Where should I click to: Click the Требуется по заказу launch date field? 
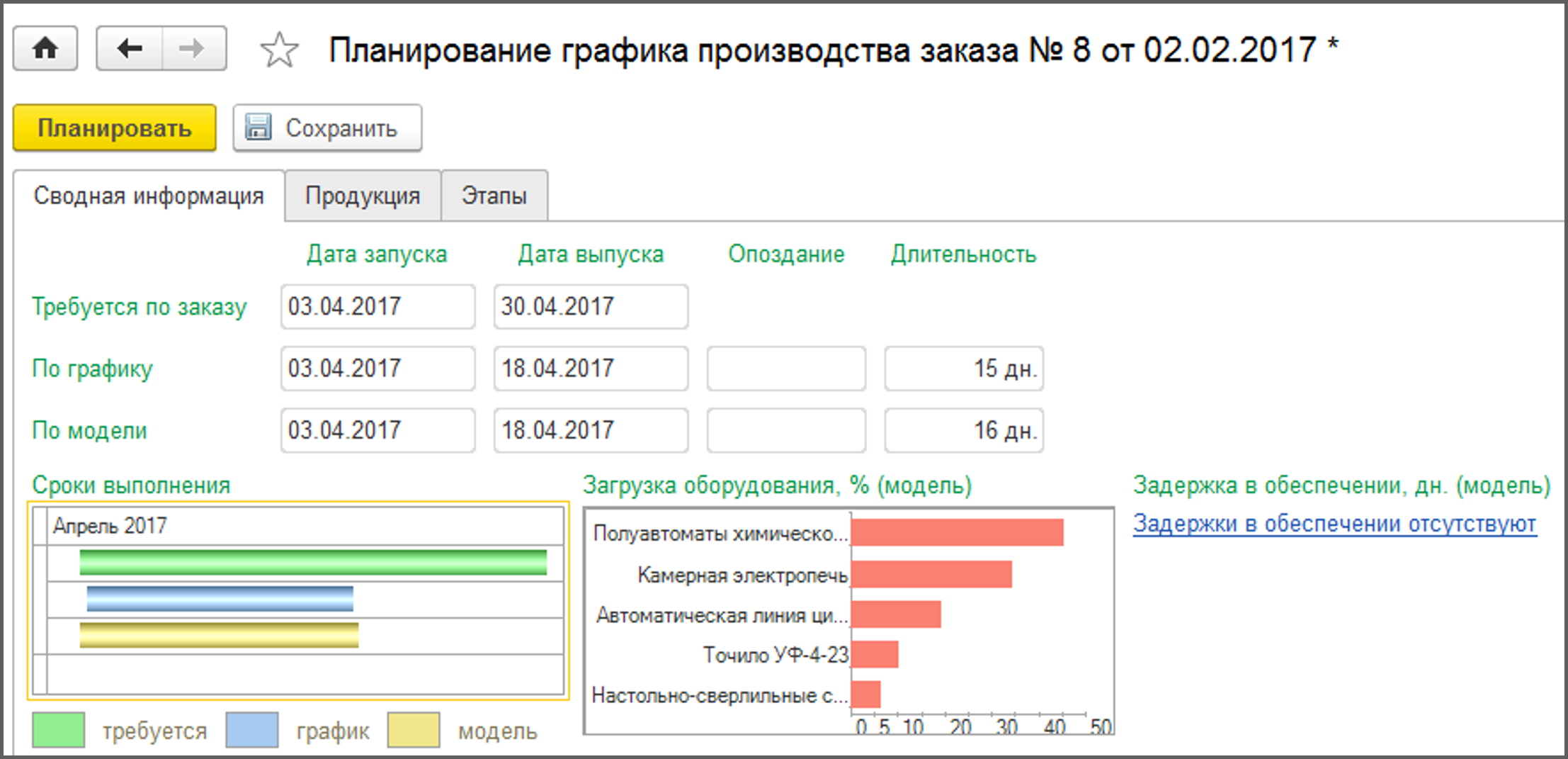click(x=377, y=307)
